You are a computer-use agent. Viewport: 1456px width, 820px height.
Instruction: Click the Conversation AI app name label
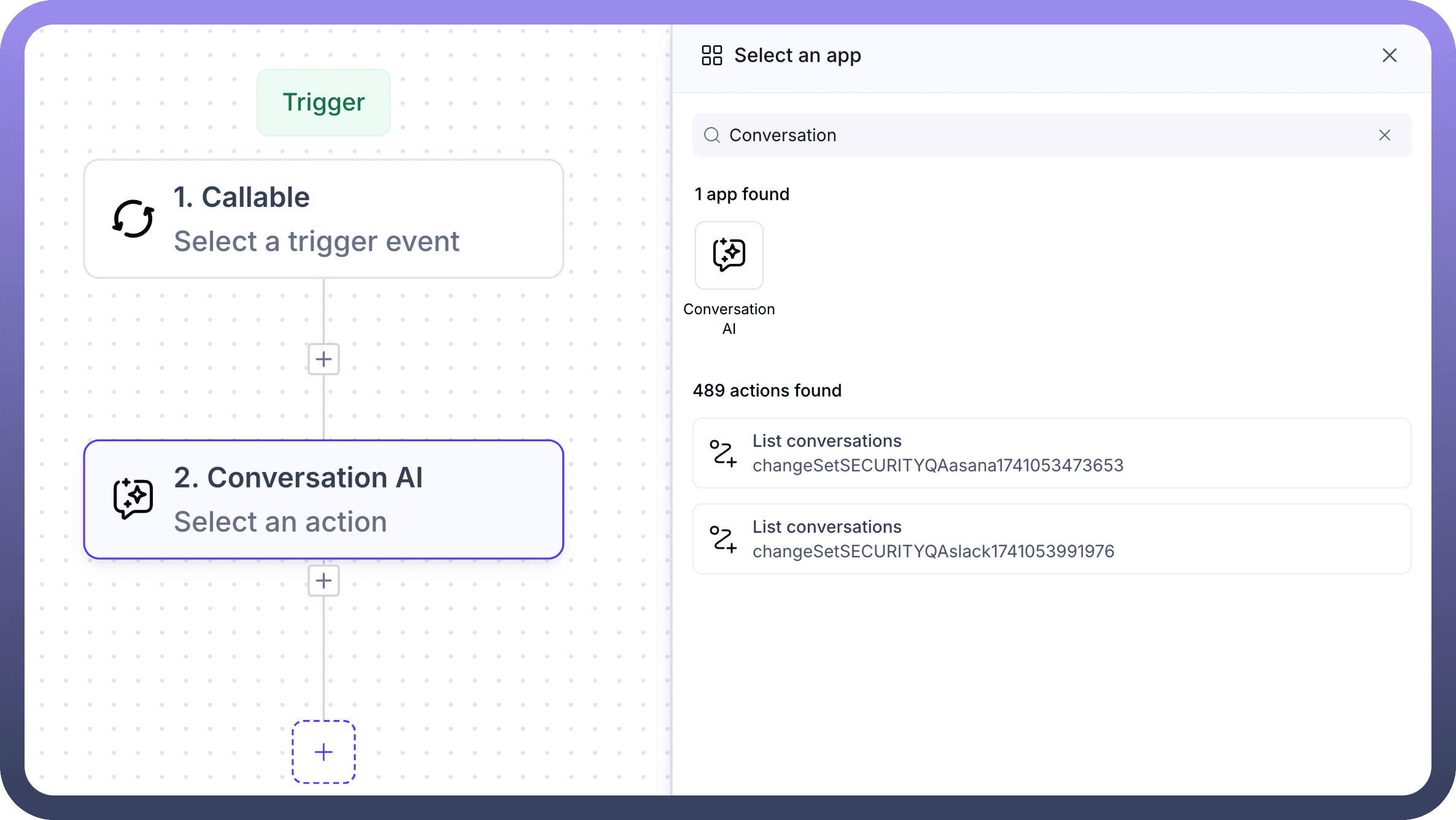tap(729, 319)
